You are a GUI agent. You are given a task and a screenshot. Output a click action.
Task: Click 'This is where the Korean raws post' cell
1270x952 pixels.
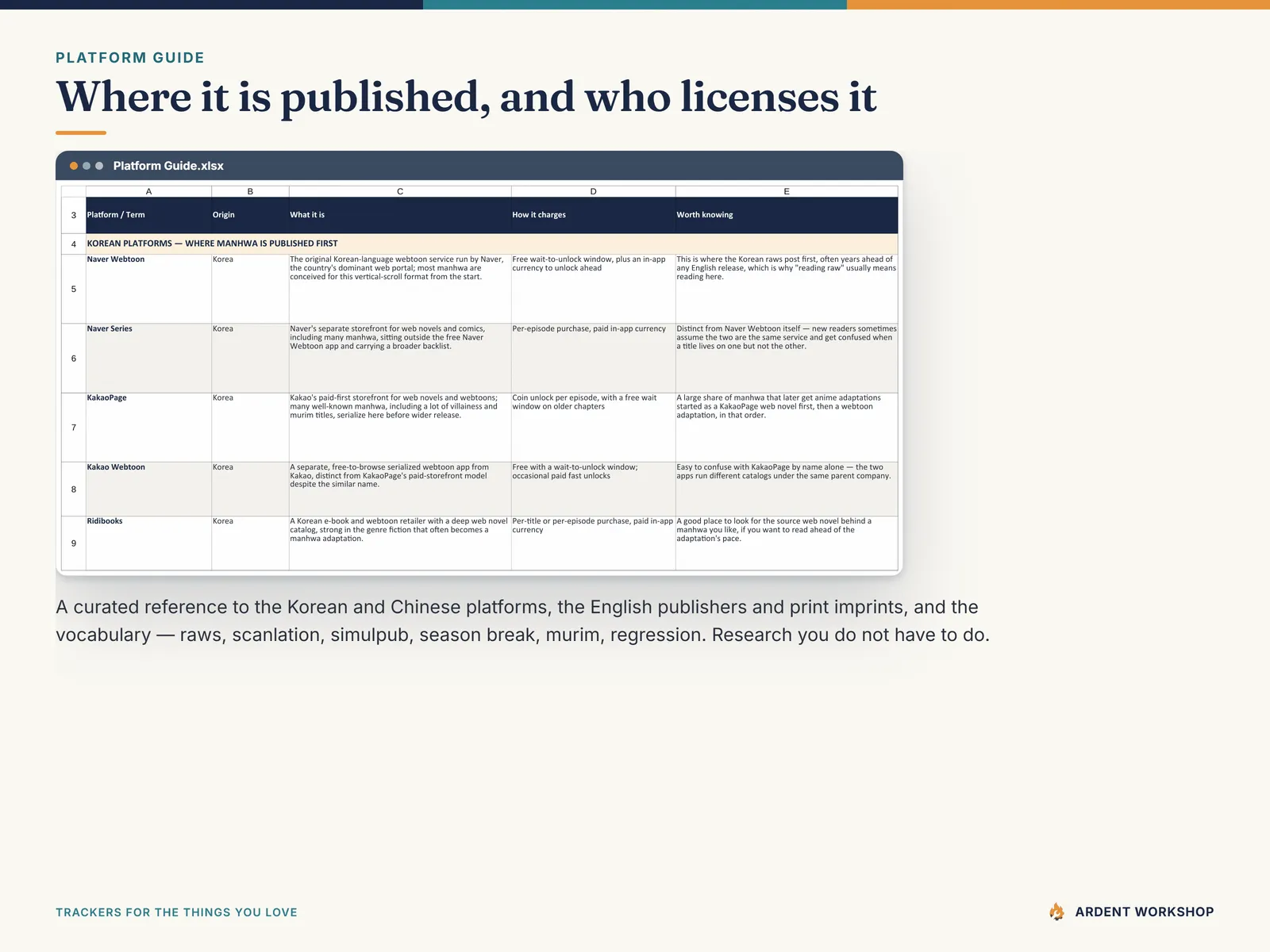point(787,289)
